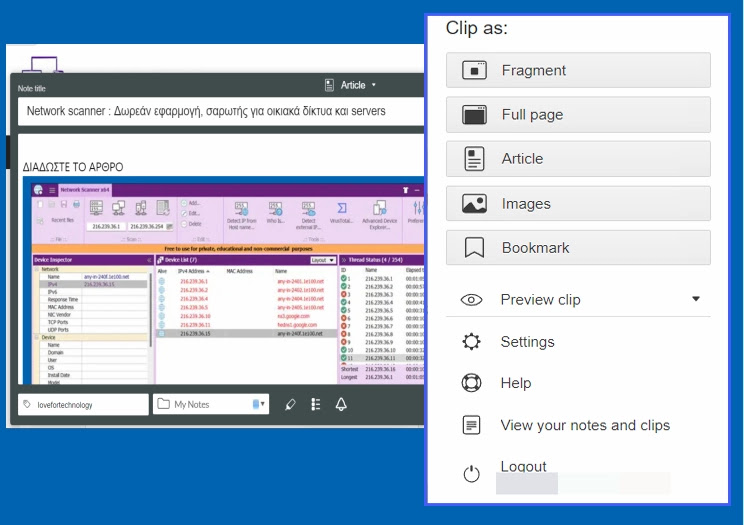Viewport: 744px width, 525px height.
Task: Open View your notes and clips
Action: pyautogui.click(x=585, y=425)
